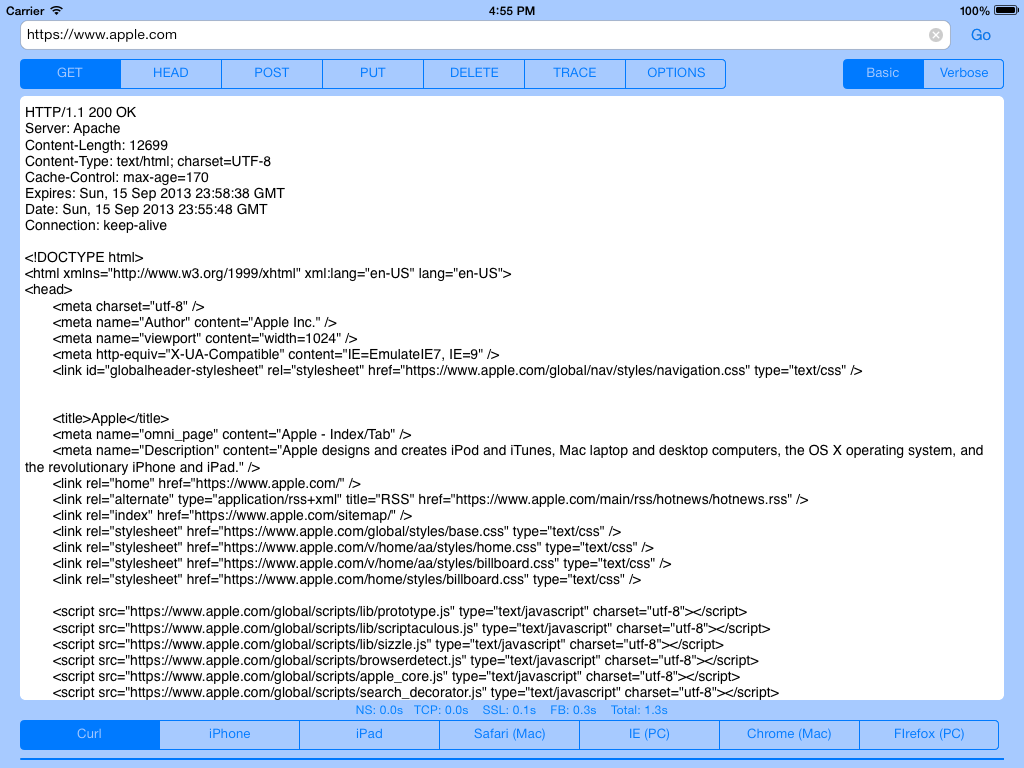Viewport: 1024px width, 768px height.
Task: Click the 'Date: Sun, 15 Sep 2013' line
Action: [146, 210]
